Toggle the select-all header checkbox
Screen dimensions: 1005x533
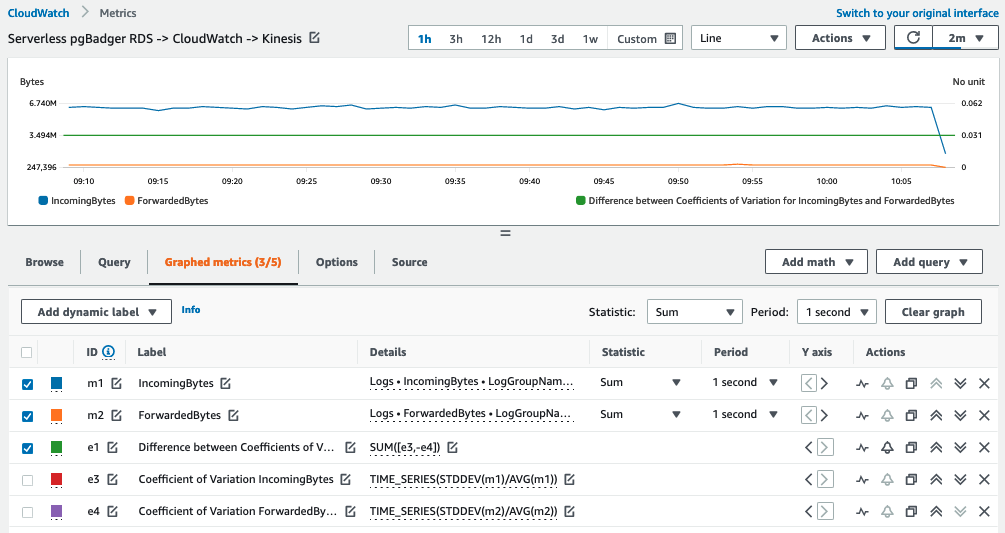tap(27, 352)
